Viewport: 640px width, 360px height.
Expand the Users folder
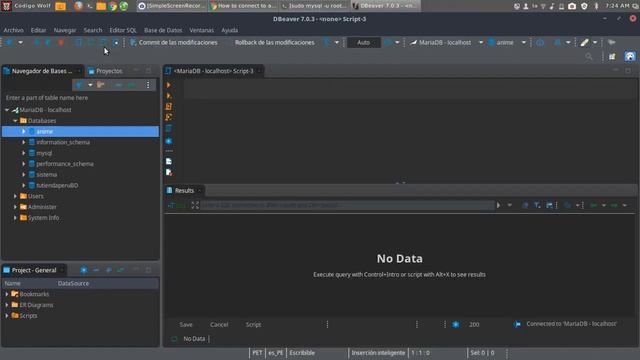click(x=15, y=196)
